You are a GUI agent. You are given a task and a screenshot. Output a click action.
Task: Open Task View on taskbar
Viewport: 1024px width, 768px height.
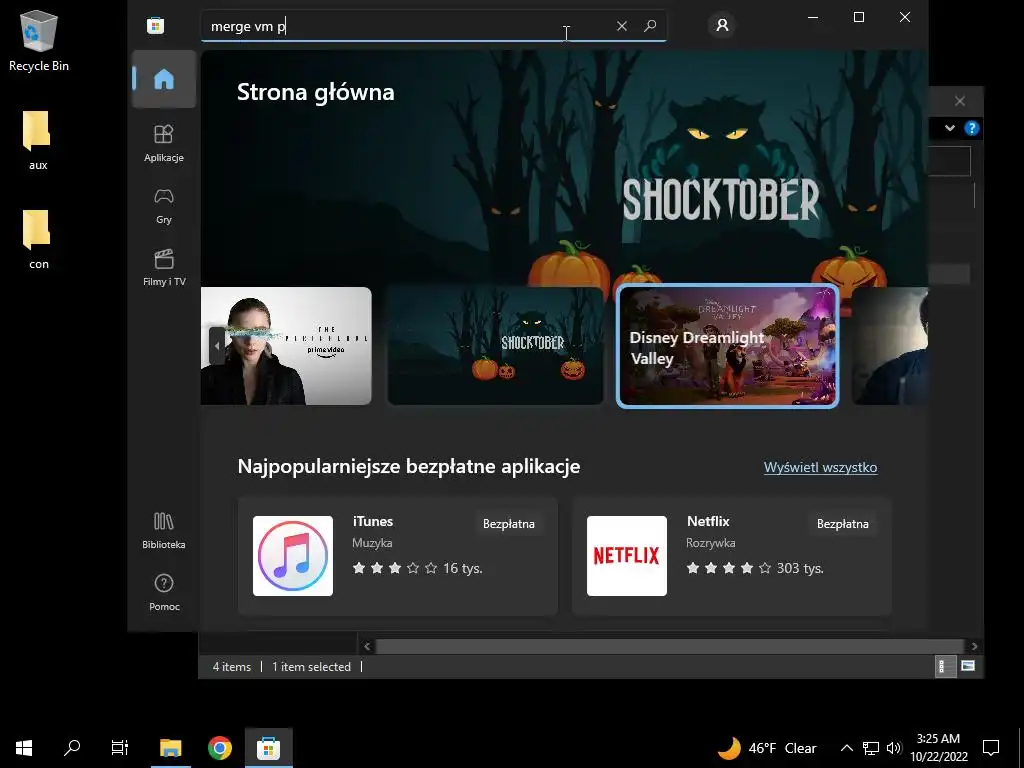coord(120,748)
